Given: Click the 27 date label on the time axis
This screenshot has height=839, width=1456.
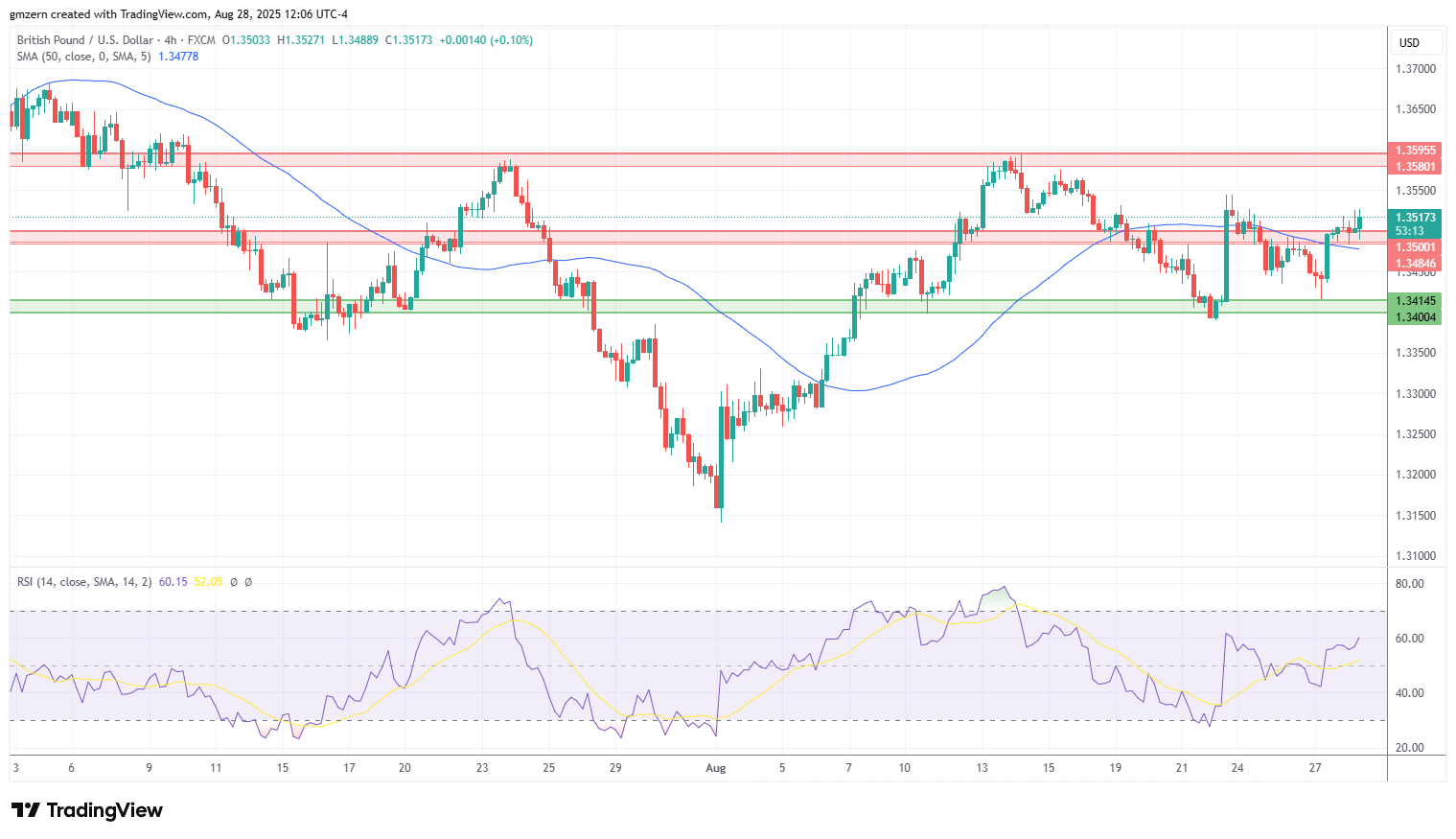Looking at the screenshot, I should pos(1315,768).
